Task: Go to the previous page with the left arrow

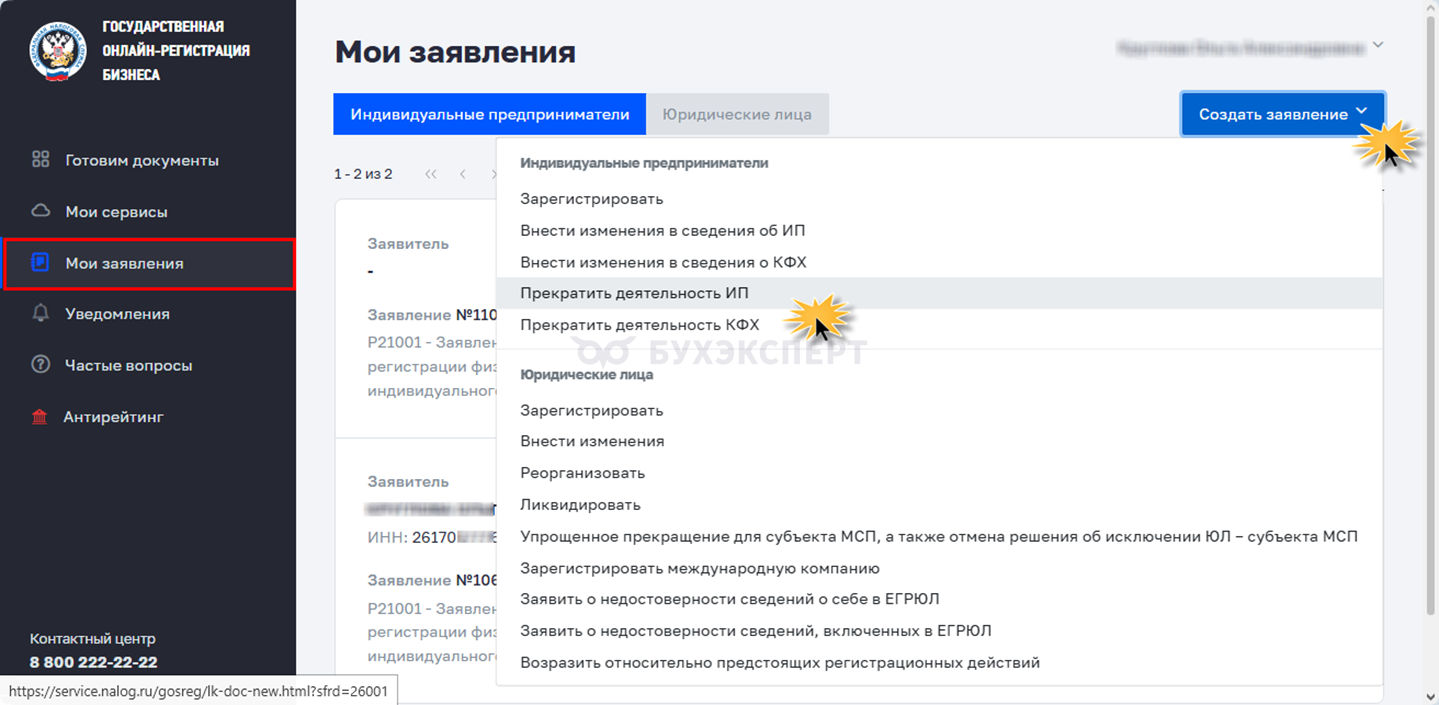Action: (x=463, y=174)
